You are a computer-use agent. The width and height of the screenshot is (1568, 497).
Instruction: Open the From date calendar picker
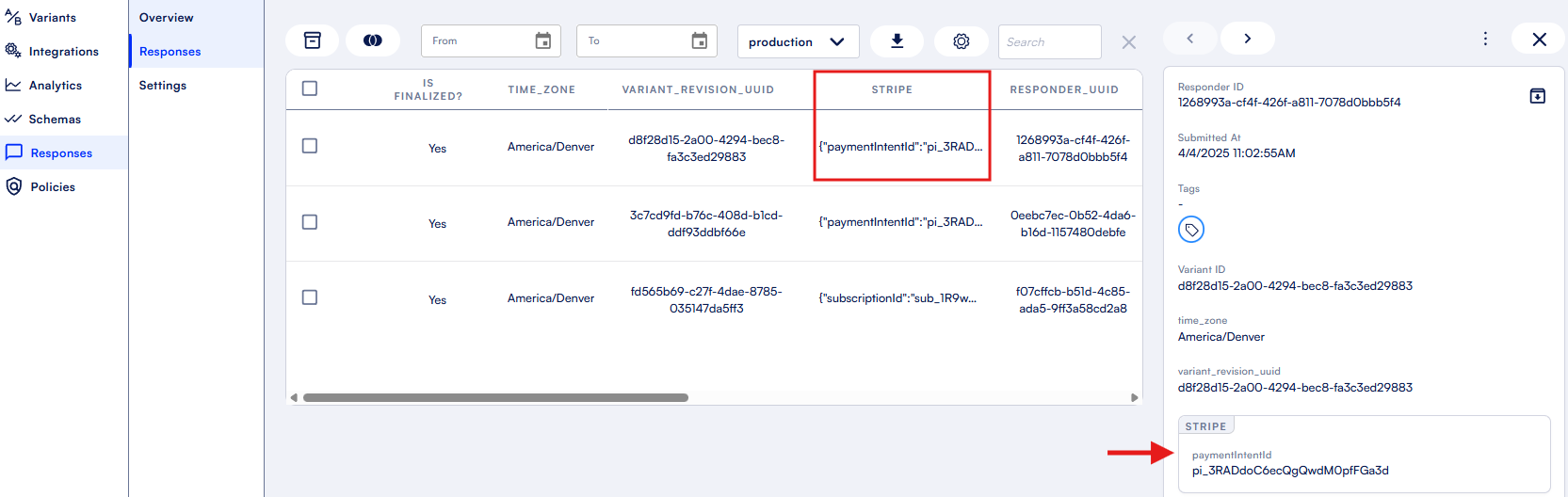pyautogui.click(x=543, y=40)
